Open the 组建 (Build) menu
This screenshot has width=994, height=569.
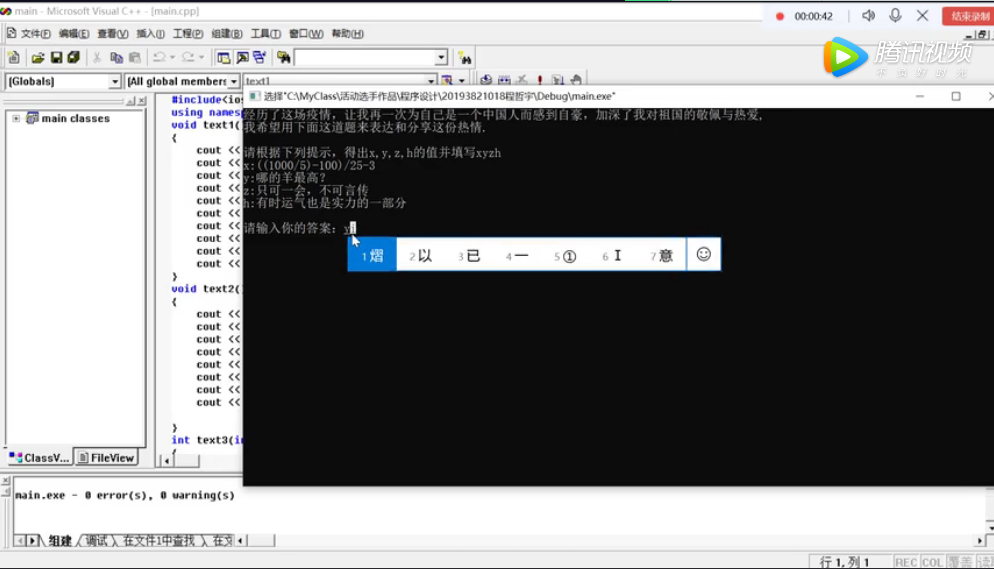point(227,33)
